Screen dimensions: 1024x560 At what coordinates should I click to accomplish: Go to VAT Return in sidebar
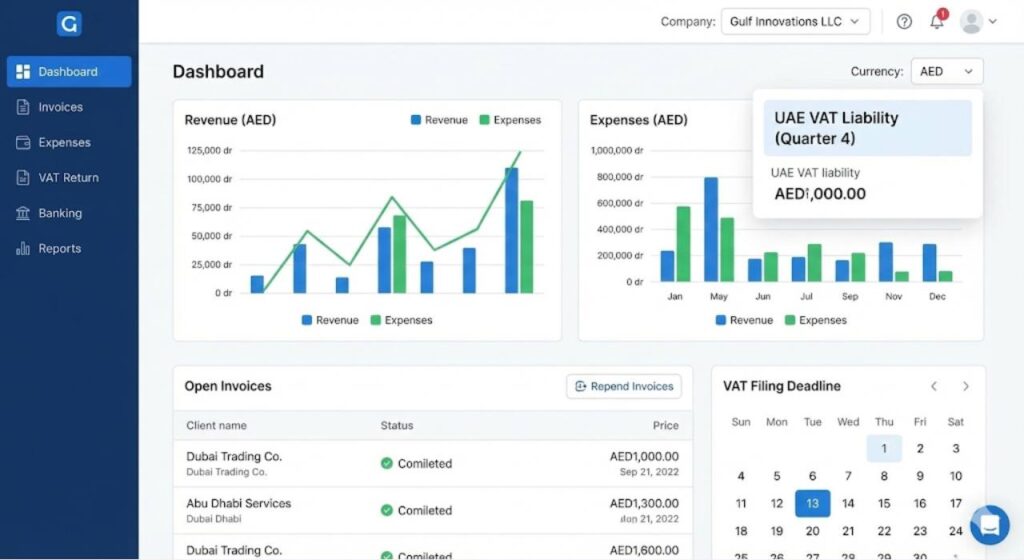coord(68,178)
